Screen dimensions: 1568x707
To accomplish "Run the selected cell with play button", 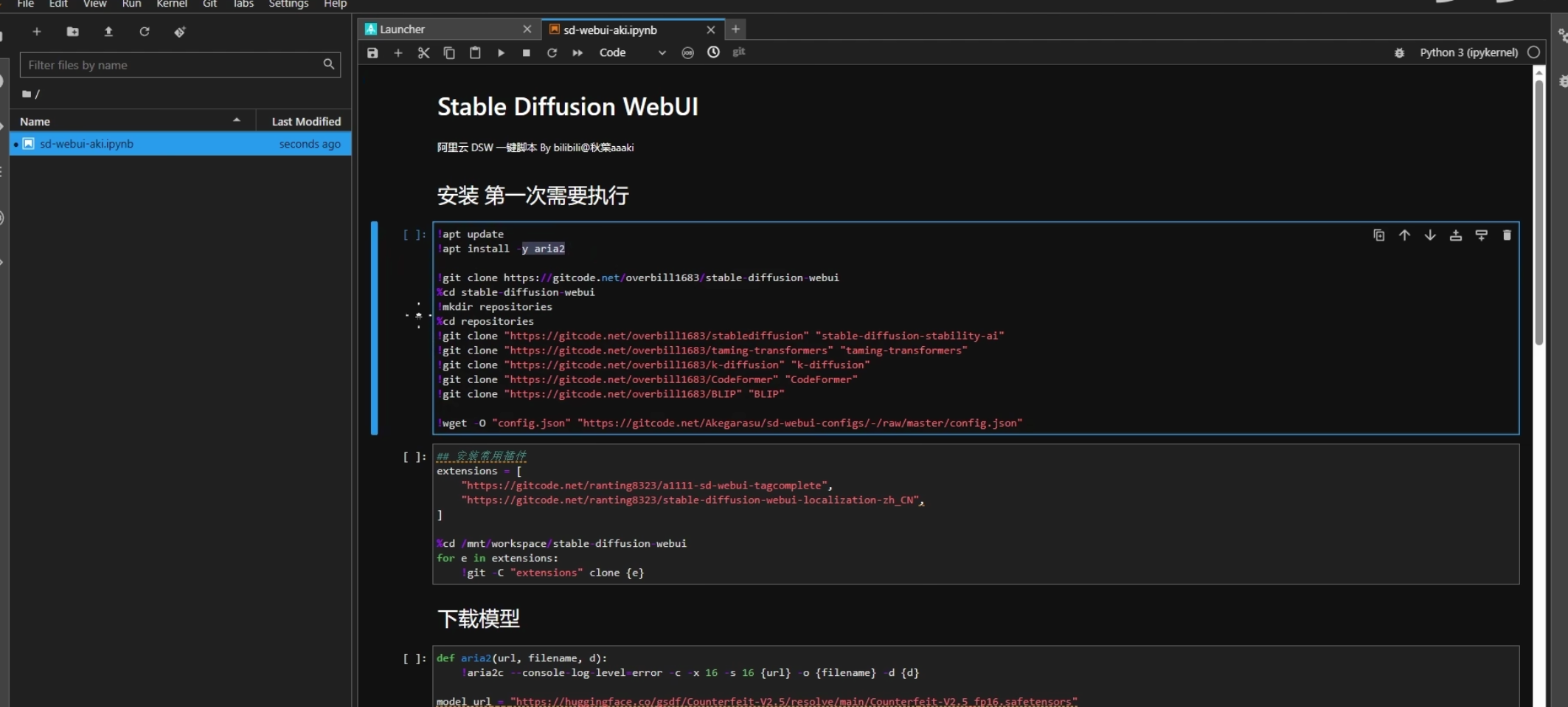I will coord(501,52).
